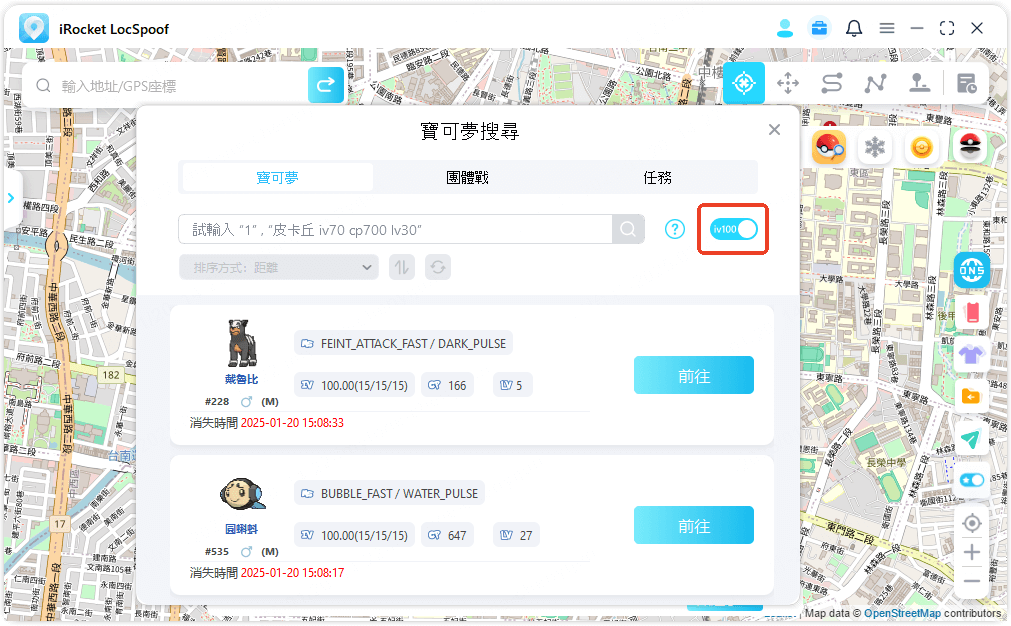Screen dimensions: 1011x626
Task: Open the Pokéball search tool icon
Action: click(829, 148)
